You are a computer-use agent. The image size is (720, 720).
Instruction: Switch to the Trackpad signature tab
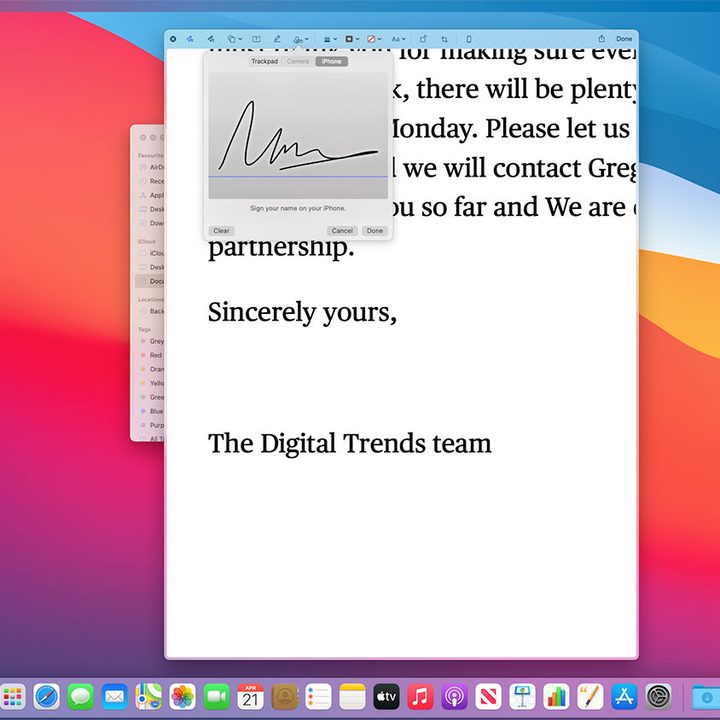[x=264, y=61]
